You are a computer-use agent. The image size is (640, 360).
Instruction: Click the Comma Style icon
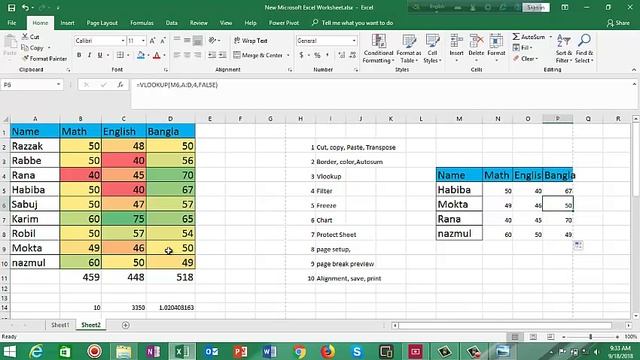(327, 55)
